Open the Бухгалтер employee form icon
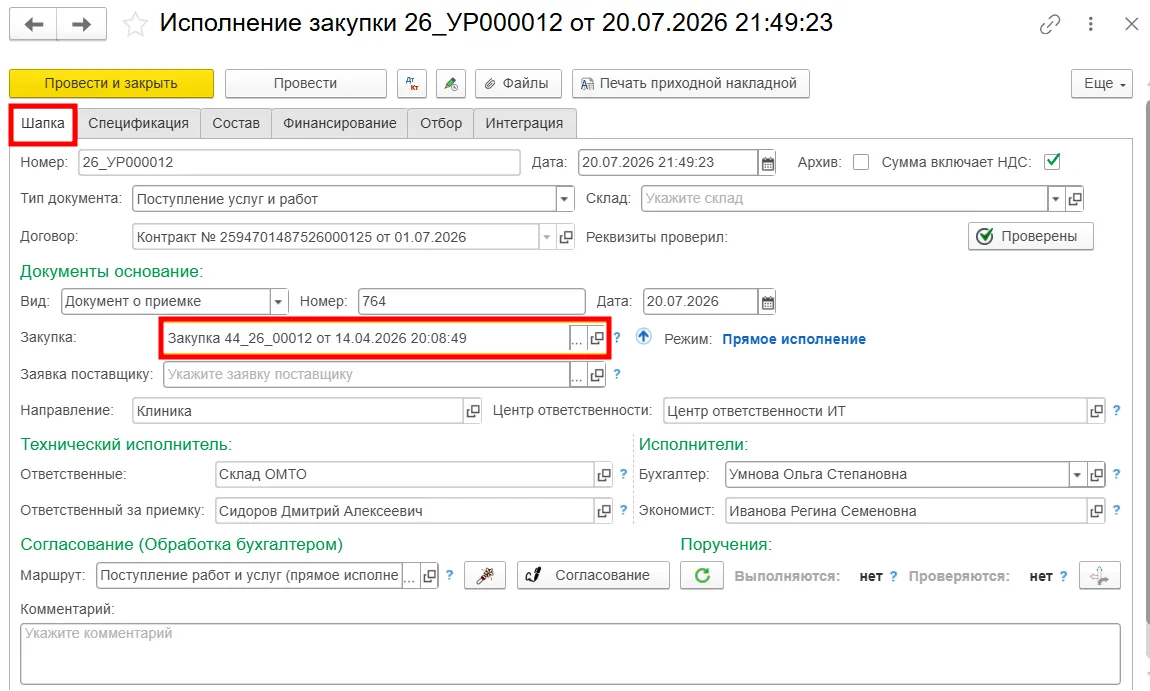Screen dimensions: 1150x691 coord(1096,475)
